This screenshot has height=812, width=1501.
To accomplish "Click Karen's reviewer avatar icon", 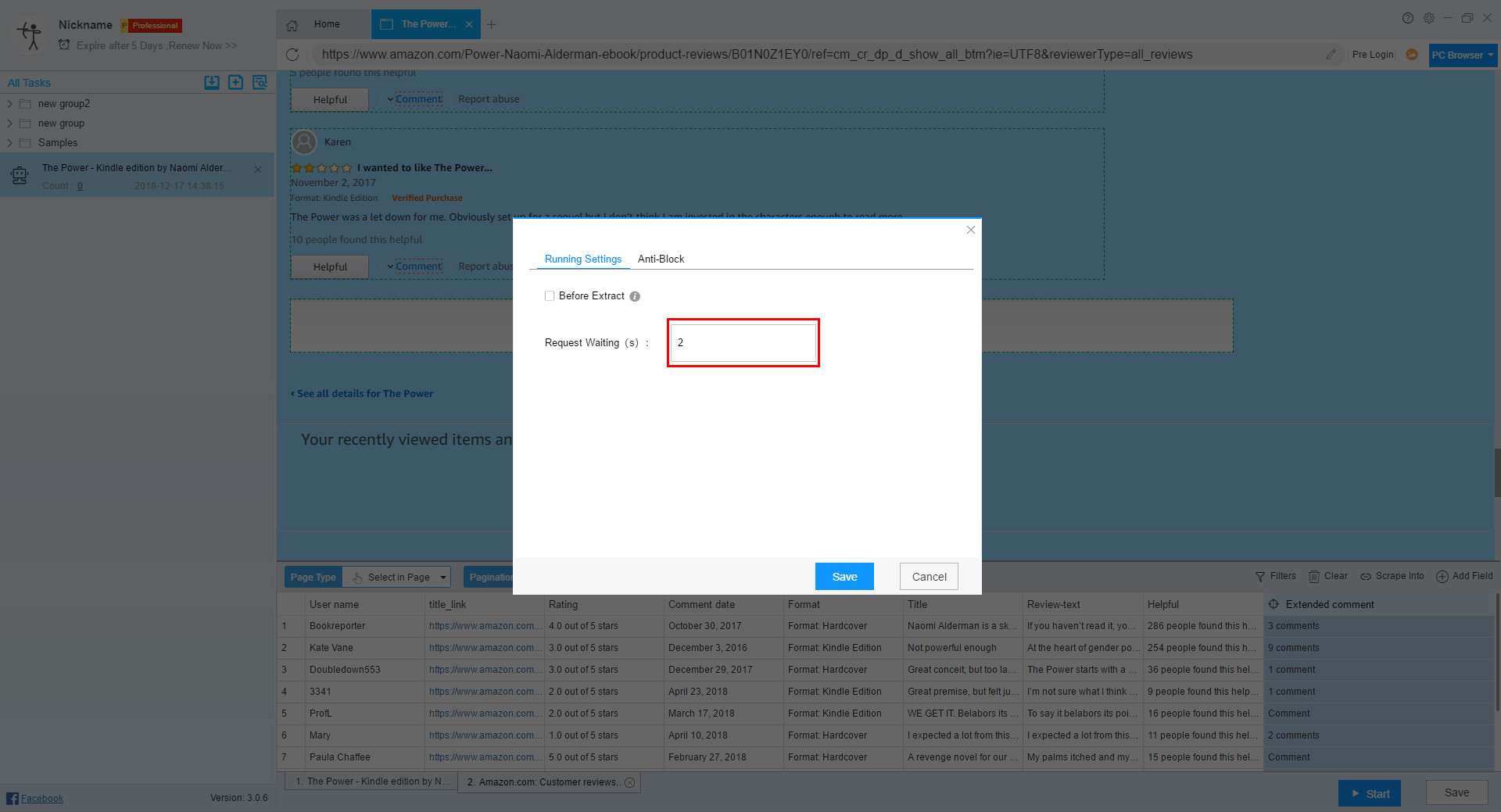I will (303, 141).
